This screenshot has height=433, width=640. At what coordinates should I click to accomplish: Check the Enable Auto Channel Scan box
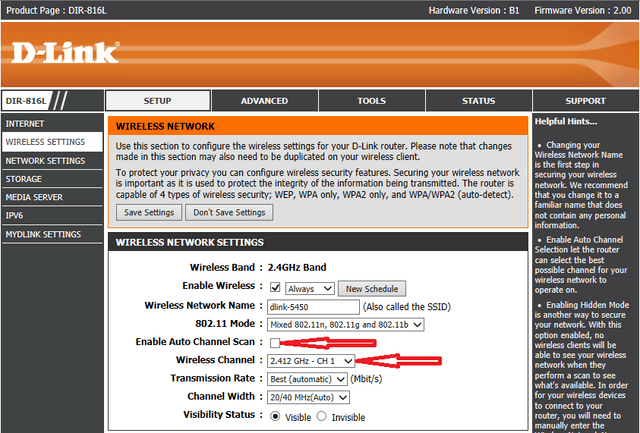pyautogui.click(x=275, y=343)
